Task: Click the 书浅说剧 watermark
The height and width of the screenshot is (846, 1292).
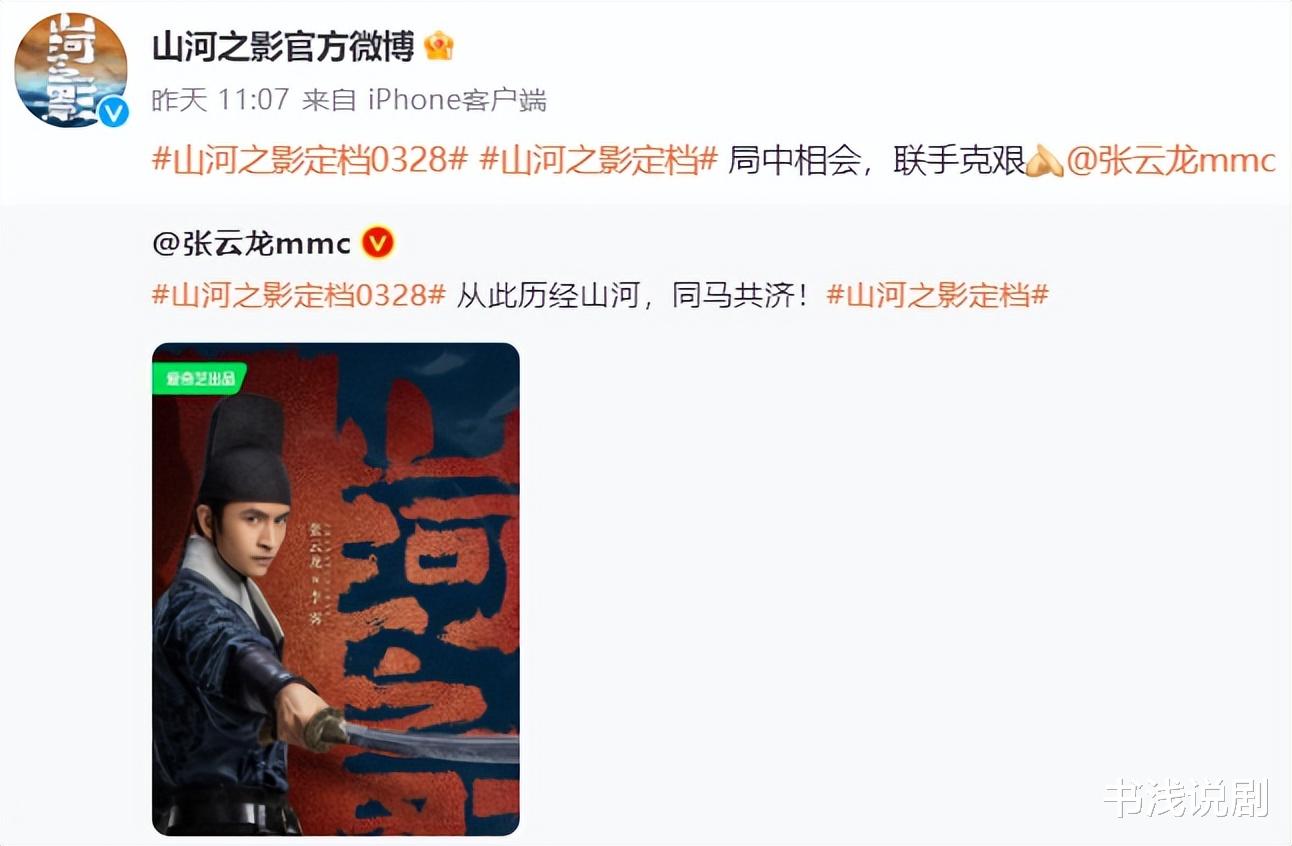Action: pyautogui.click(x=1186, y=797)
